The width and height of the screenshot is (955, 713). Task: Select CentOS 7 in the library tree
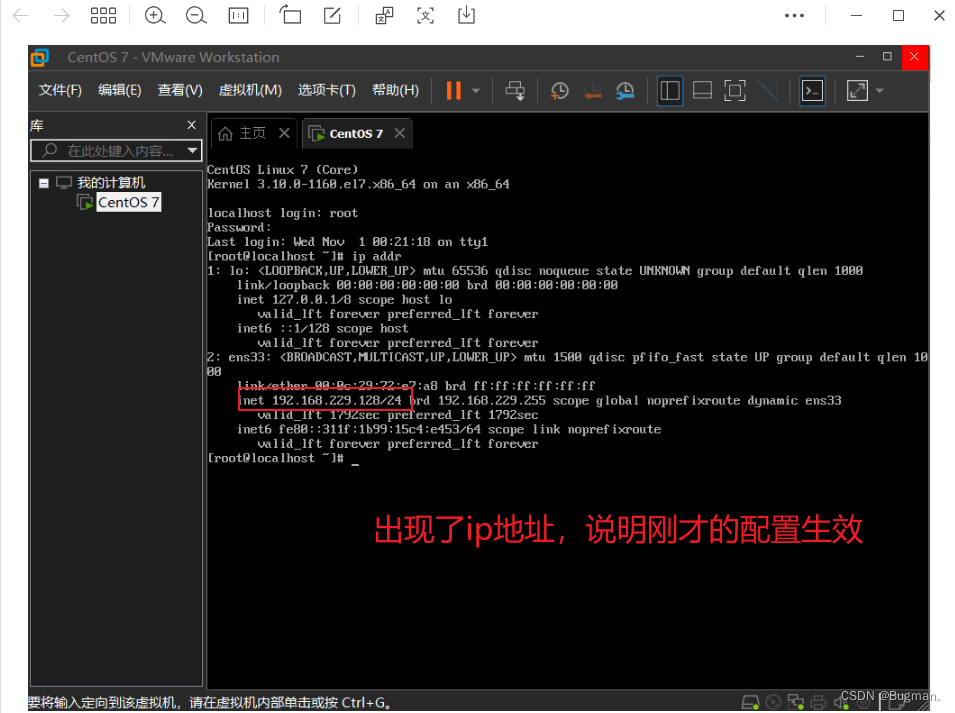pos(129,202)
